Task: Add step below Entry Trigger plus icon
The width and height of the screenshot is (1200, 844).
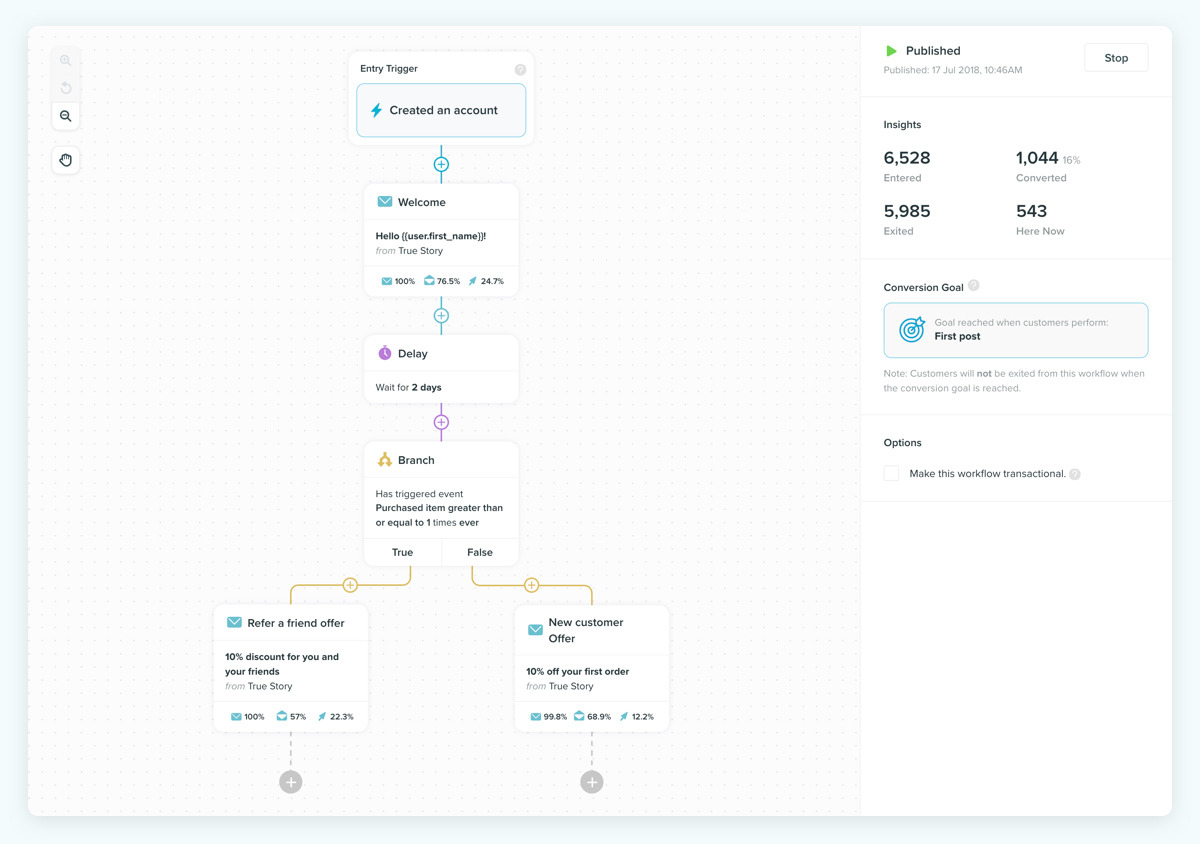Action: (441, 164)
